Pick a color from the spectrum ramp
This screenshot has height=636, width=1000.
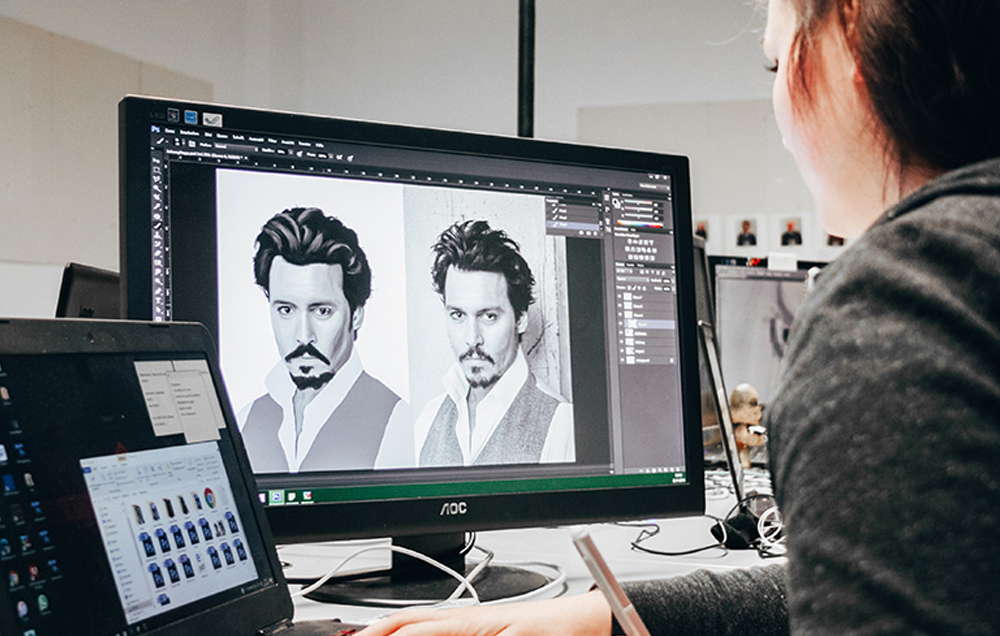point(640,225)
